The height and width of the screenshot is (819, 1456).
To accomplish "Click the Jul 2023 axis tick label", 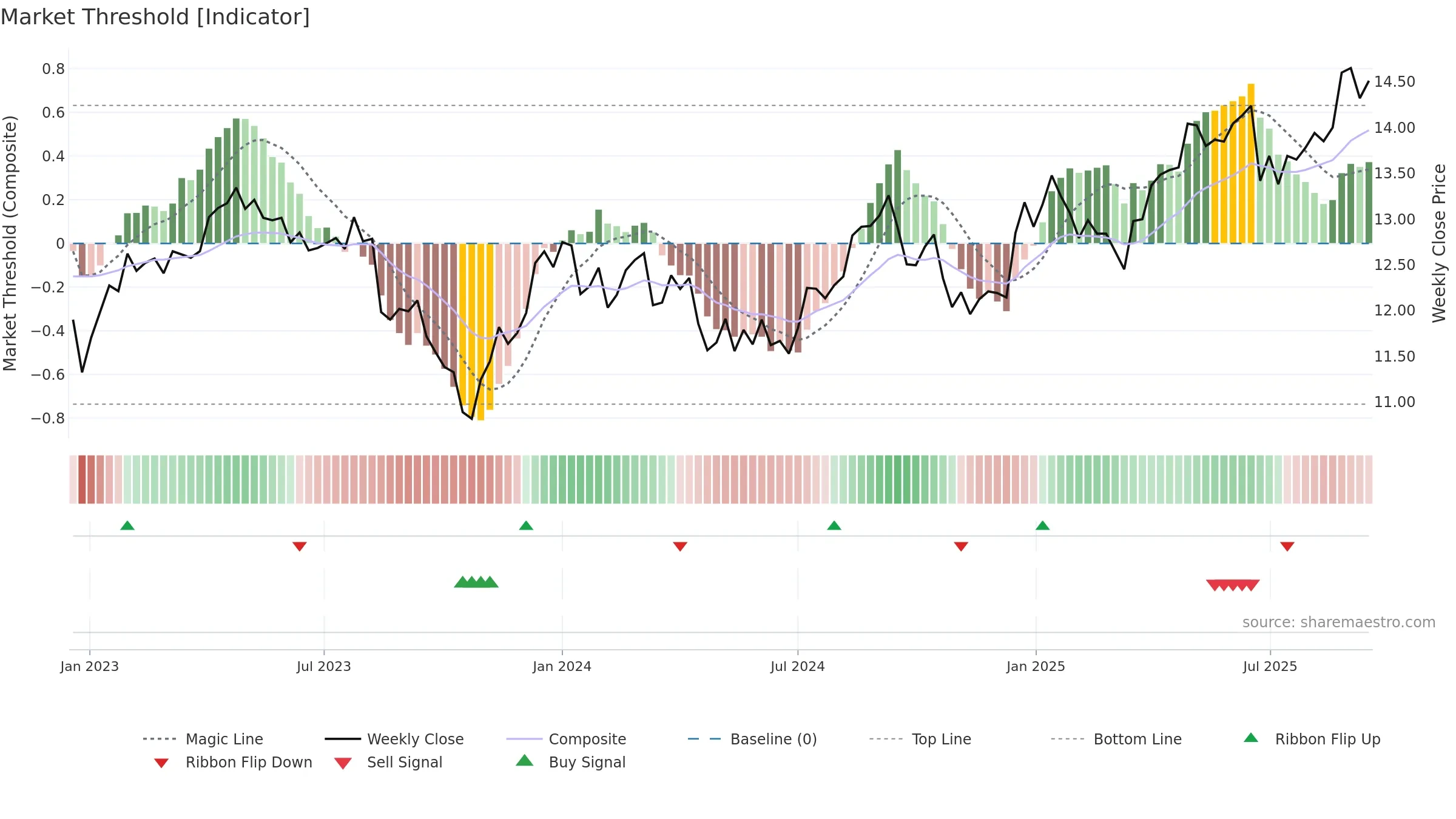I will [324, 666].
